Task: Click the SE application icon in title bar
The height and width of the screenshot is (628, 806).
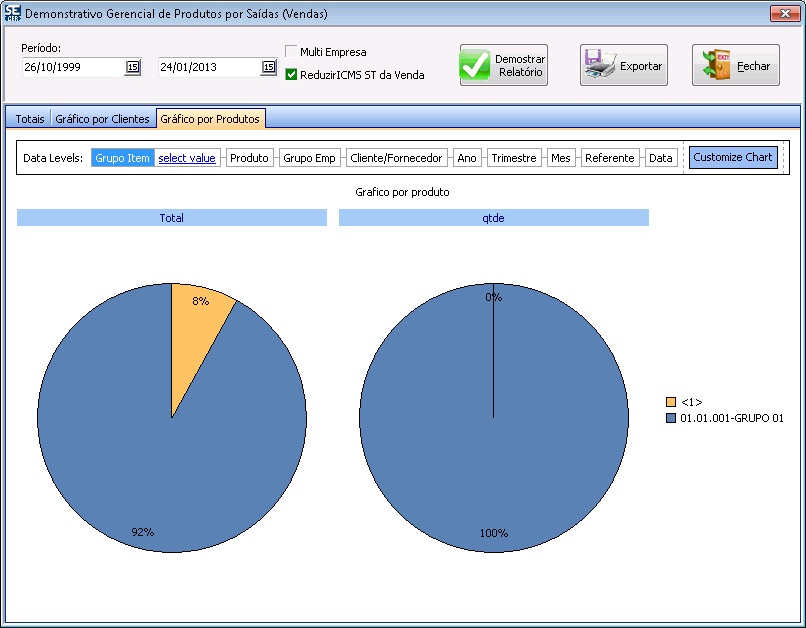Action: click(x=12, y=13)
